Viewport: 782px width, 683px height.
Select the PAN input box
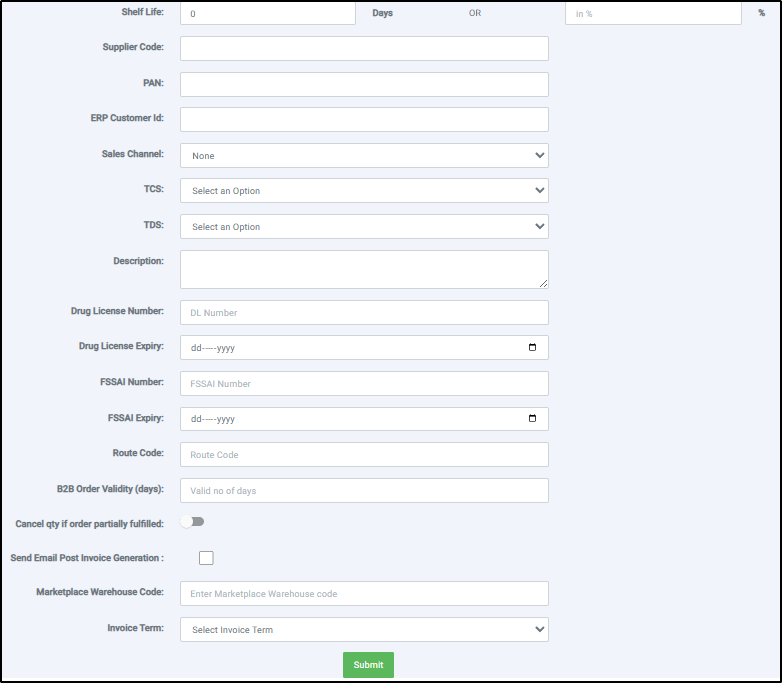point(364,85)
